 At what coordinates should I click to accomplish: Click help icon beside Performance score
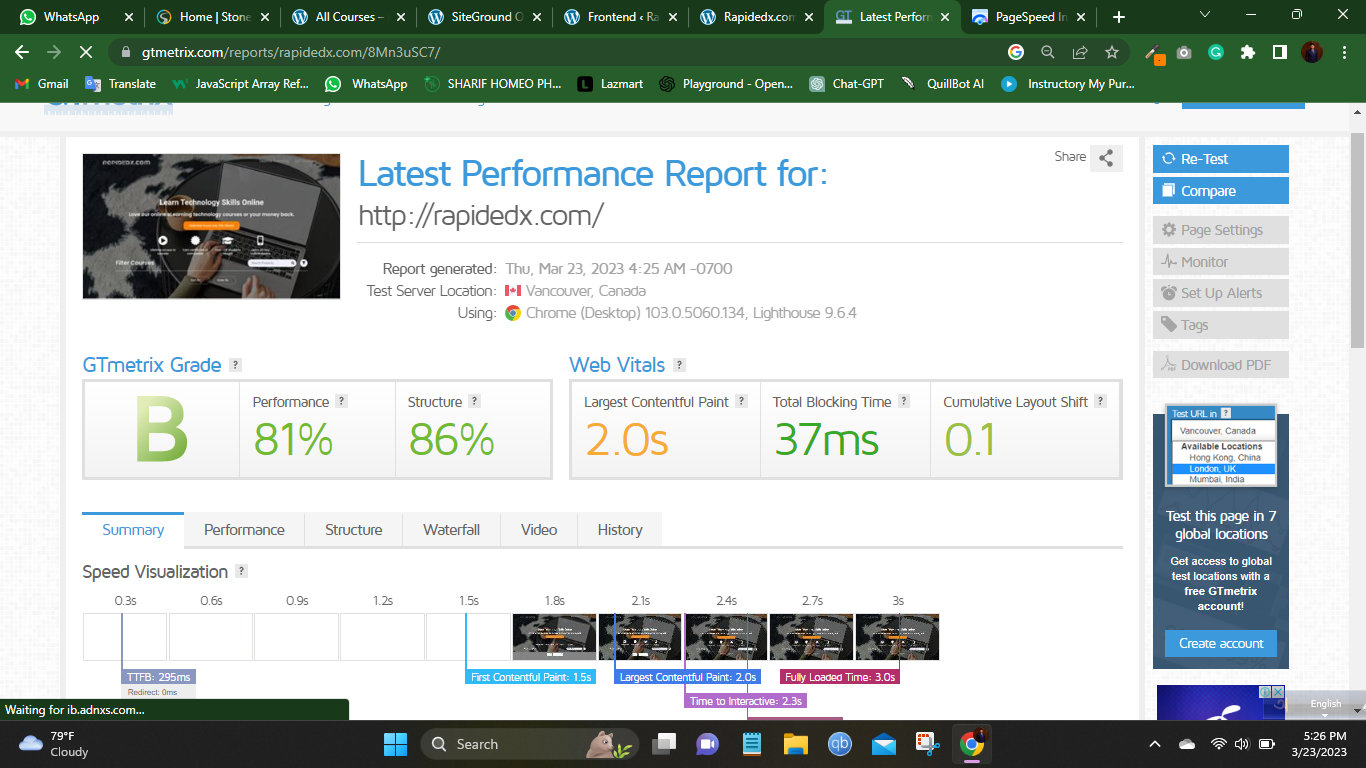[x=341, y=401]
